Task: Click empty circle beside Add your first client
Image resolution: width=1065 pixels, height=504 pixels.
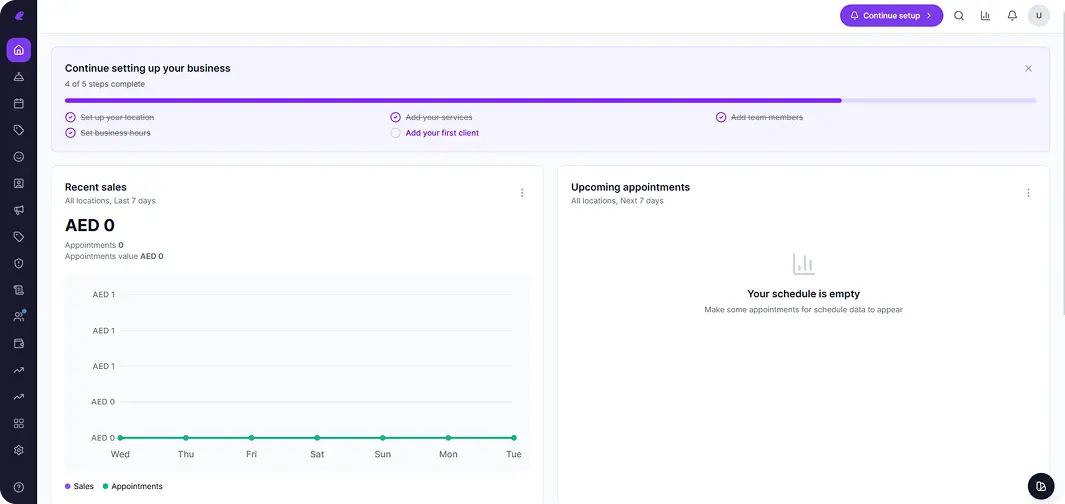Action: [395, 133]
